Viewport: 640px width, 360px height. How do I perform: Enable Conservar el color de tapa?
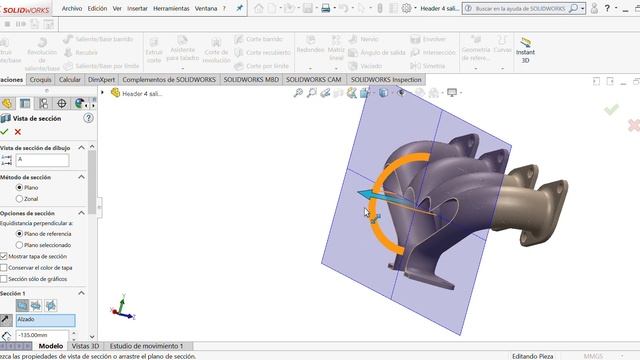[4, 268]
